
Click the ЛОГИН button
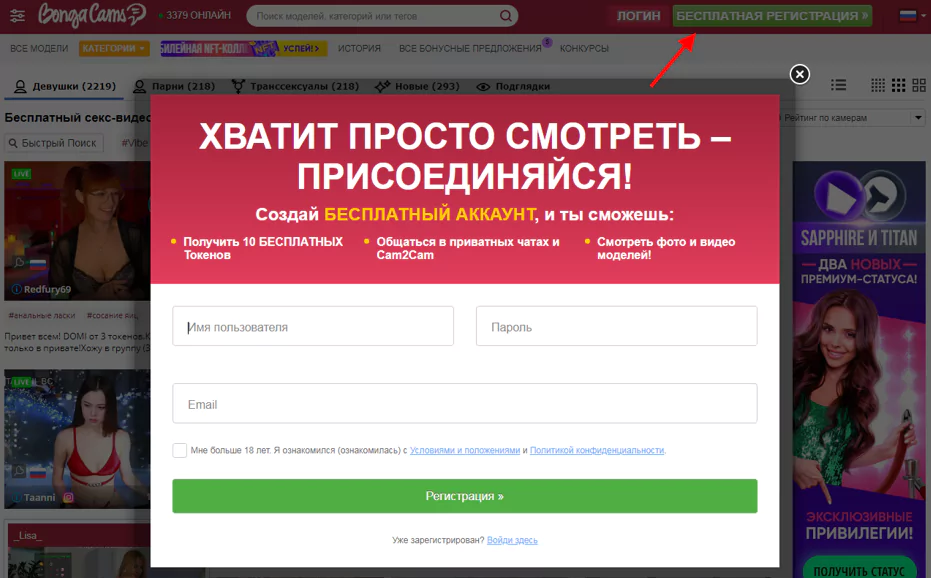638,16
